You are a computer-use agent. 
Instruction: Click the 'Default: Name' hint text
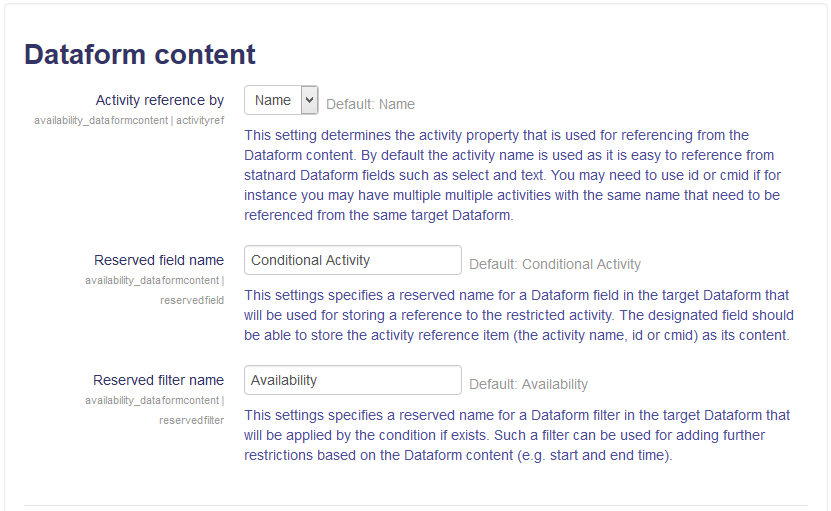(370, 104)
